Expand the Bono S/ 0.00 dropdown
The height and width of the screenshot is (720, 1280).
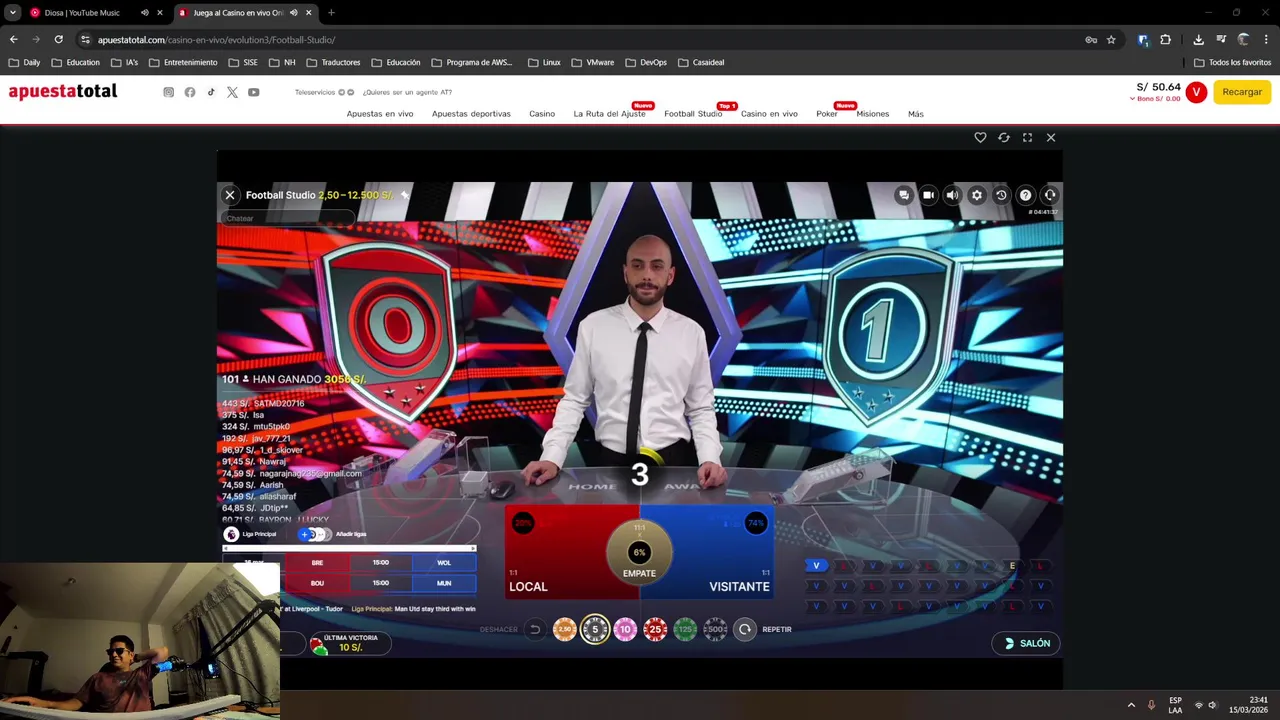pos(1154,99)
